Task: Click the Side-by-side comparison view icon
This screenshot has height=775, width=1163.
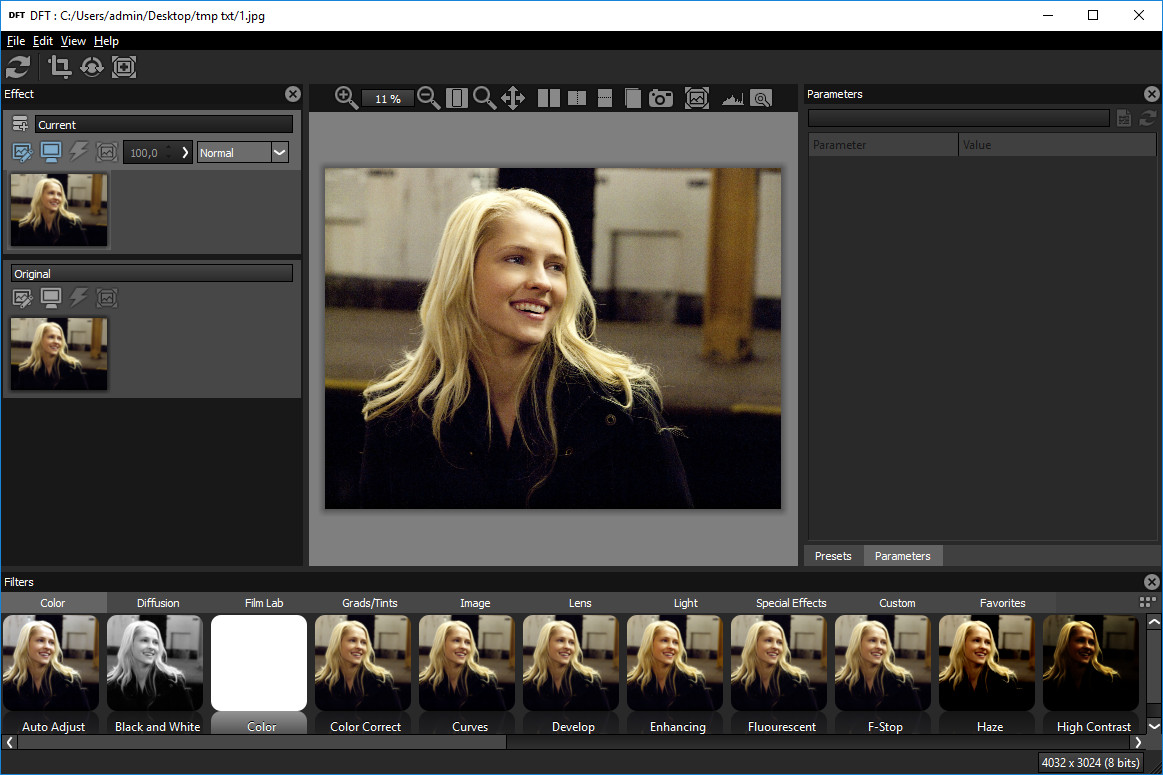Action: (549, 98)
